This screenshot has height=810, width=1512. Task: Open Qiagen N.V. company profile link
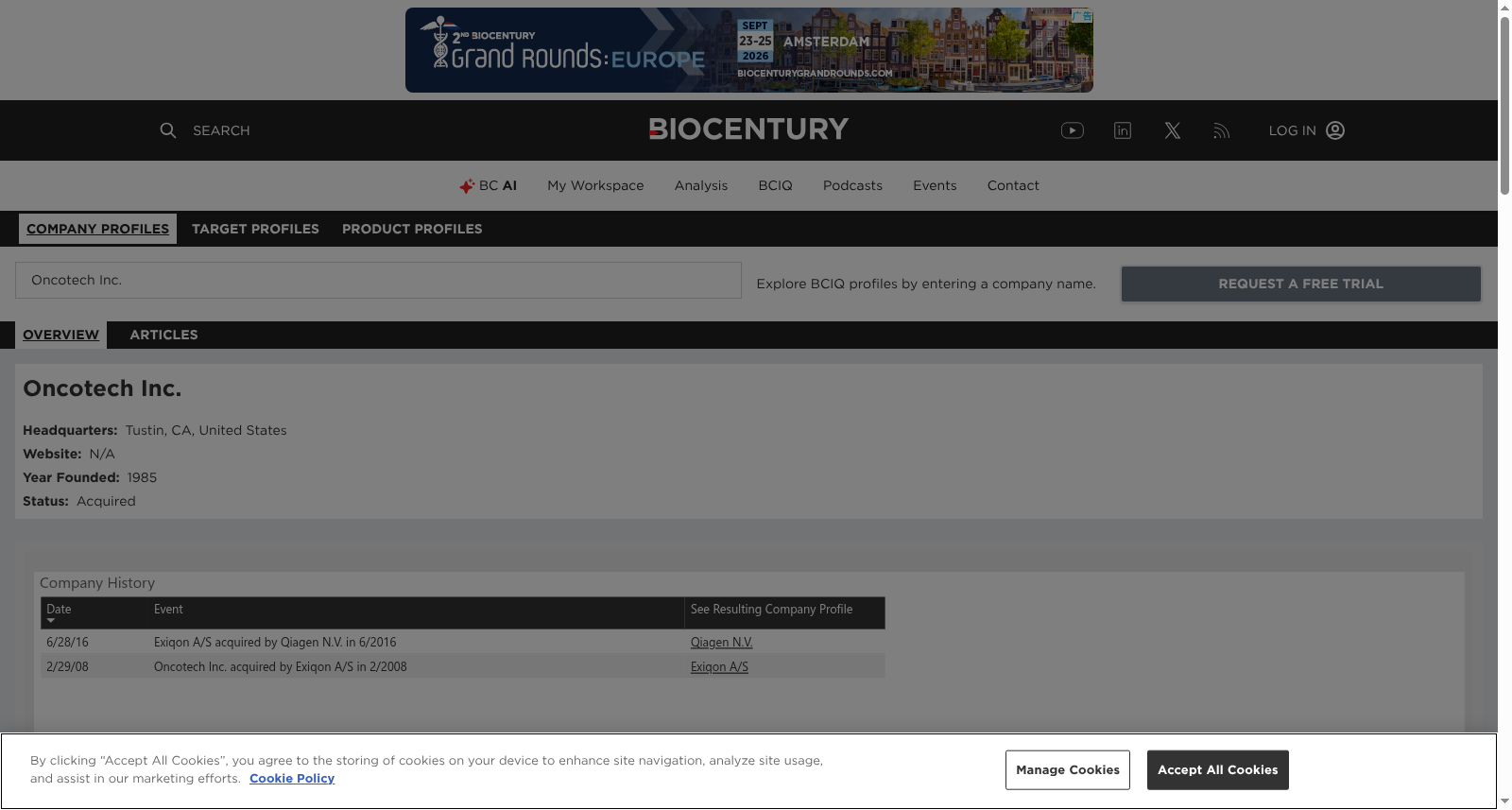pos(721,642)
